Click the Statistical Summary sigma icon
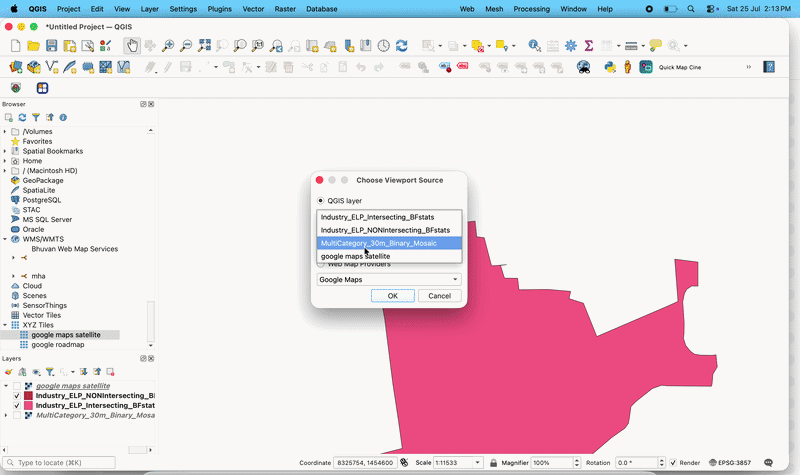800x475 pixels. (x=589, y=46)
